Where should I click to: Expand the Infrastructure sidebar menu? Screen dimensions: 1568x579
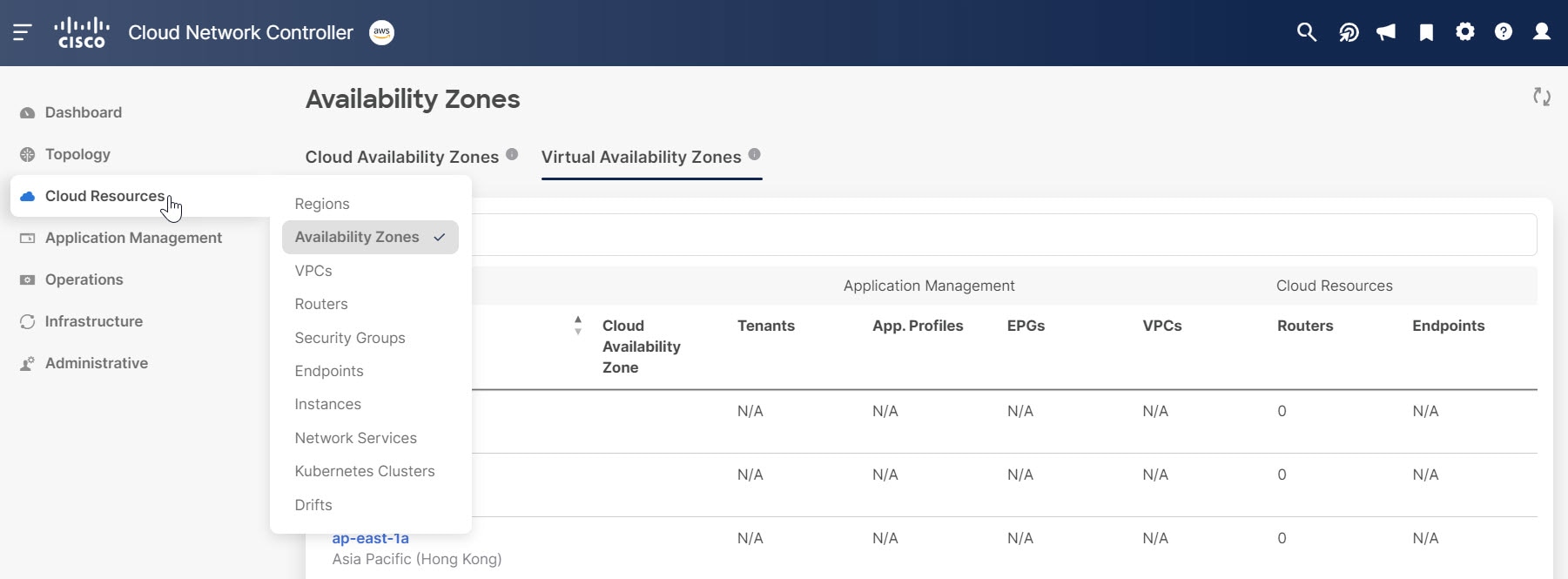coord(93,321)
